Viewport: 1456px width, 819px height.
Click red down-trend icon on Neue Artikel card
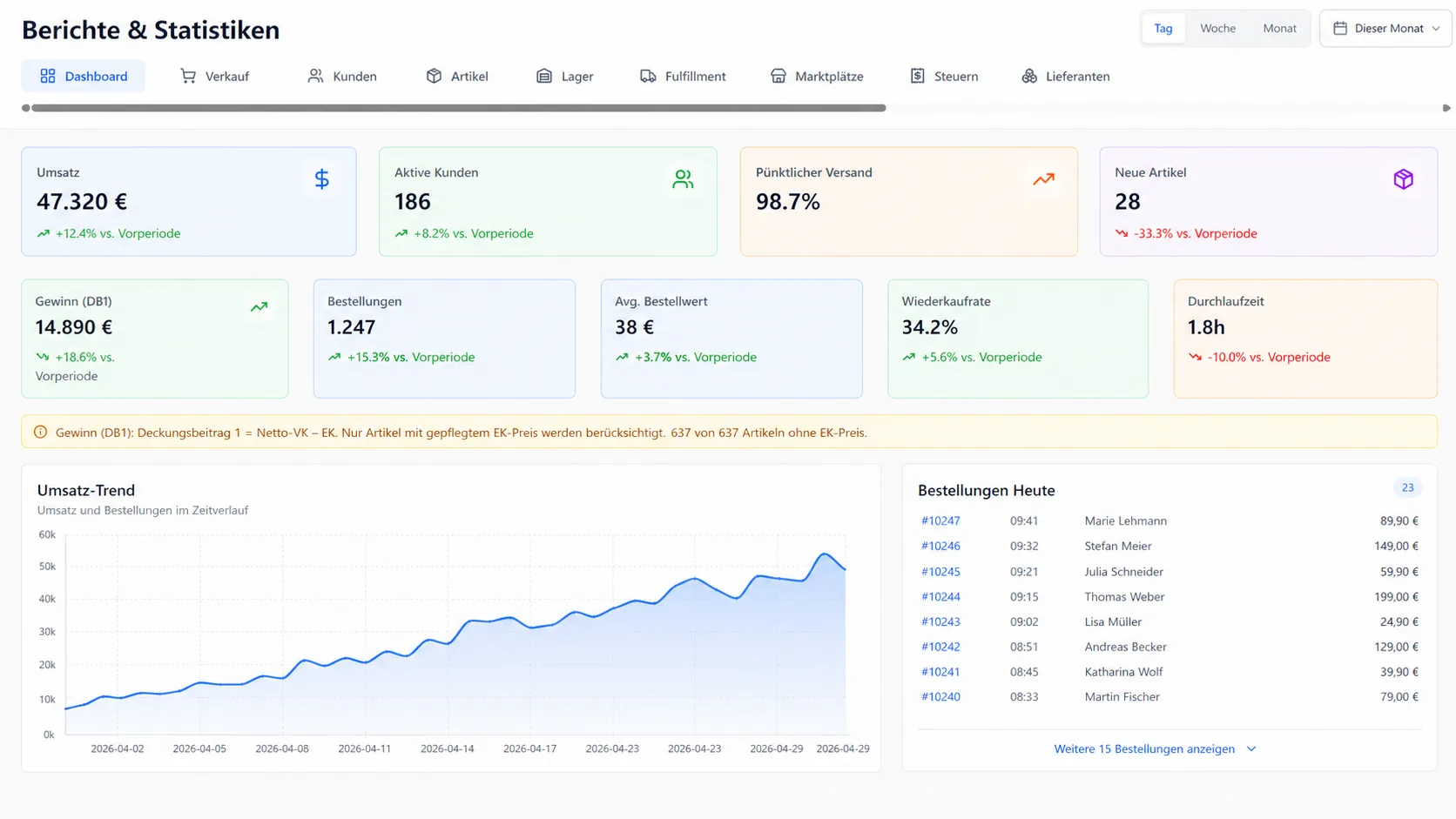1122,234
